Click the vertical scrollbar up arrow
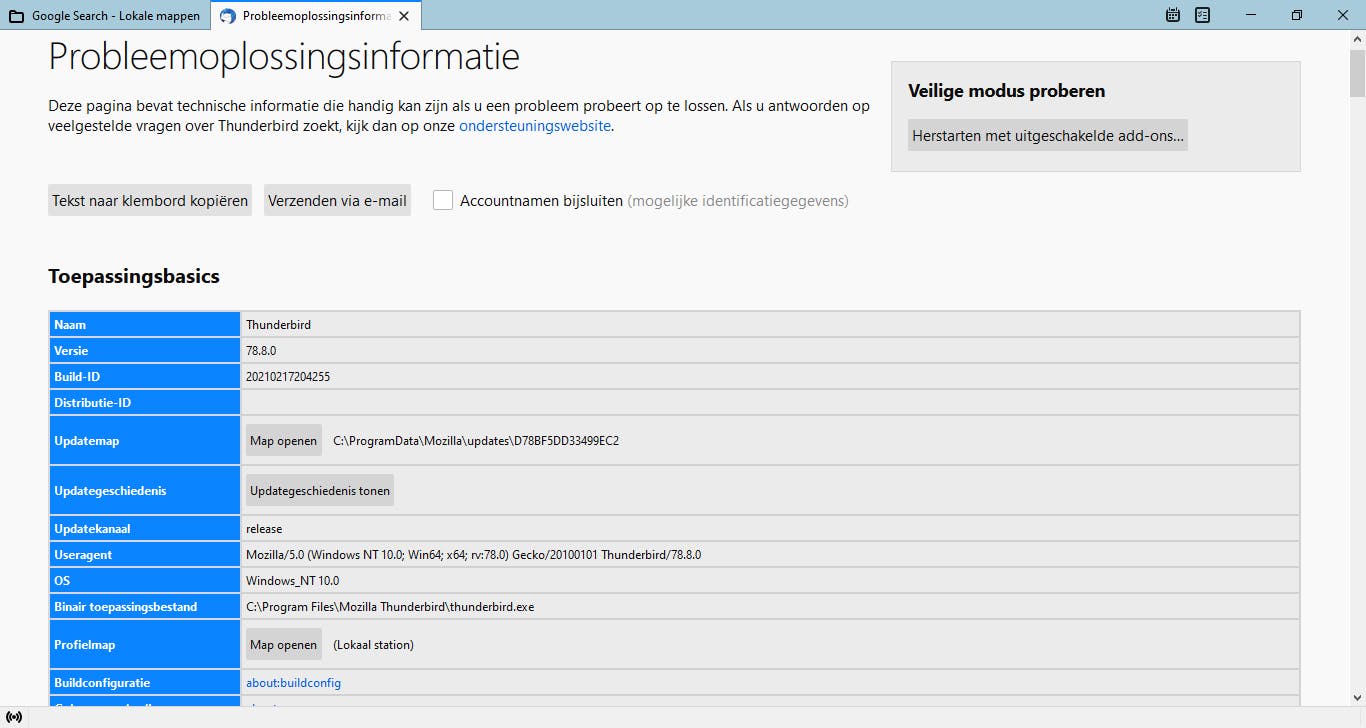Image resolution: width=1366 pixels, height=728 pixels. click(x=1357, y=39)
